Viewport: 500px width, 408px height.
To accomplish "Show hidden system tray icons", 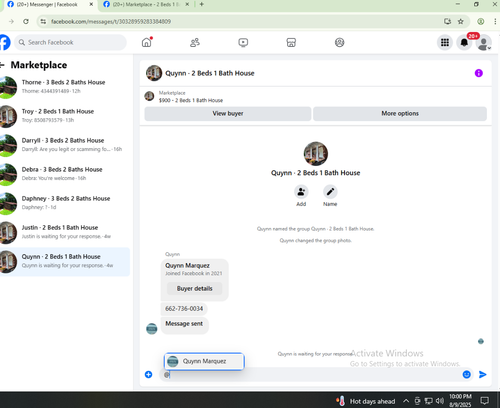I will pos(406,401).
